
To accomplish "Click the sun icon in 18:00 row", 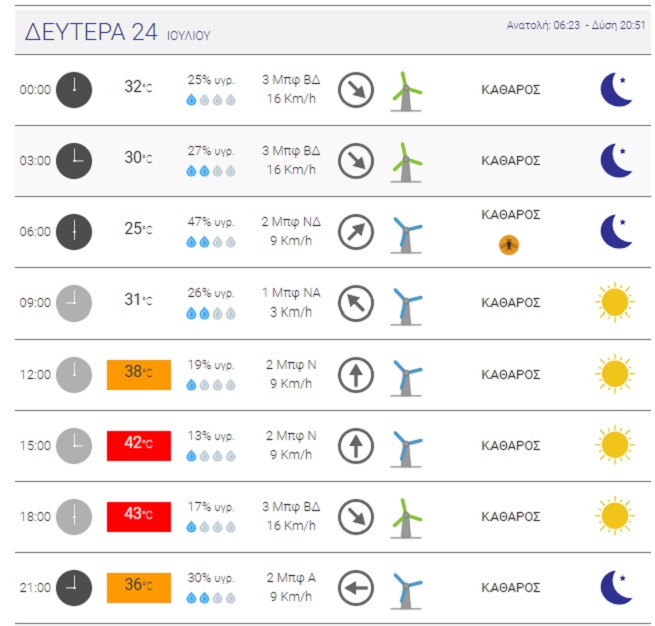I will (x=615, y=516).
